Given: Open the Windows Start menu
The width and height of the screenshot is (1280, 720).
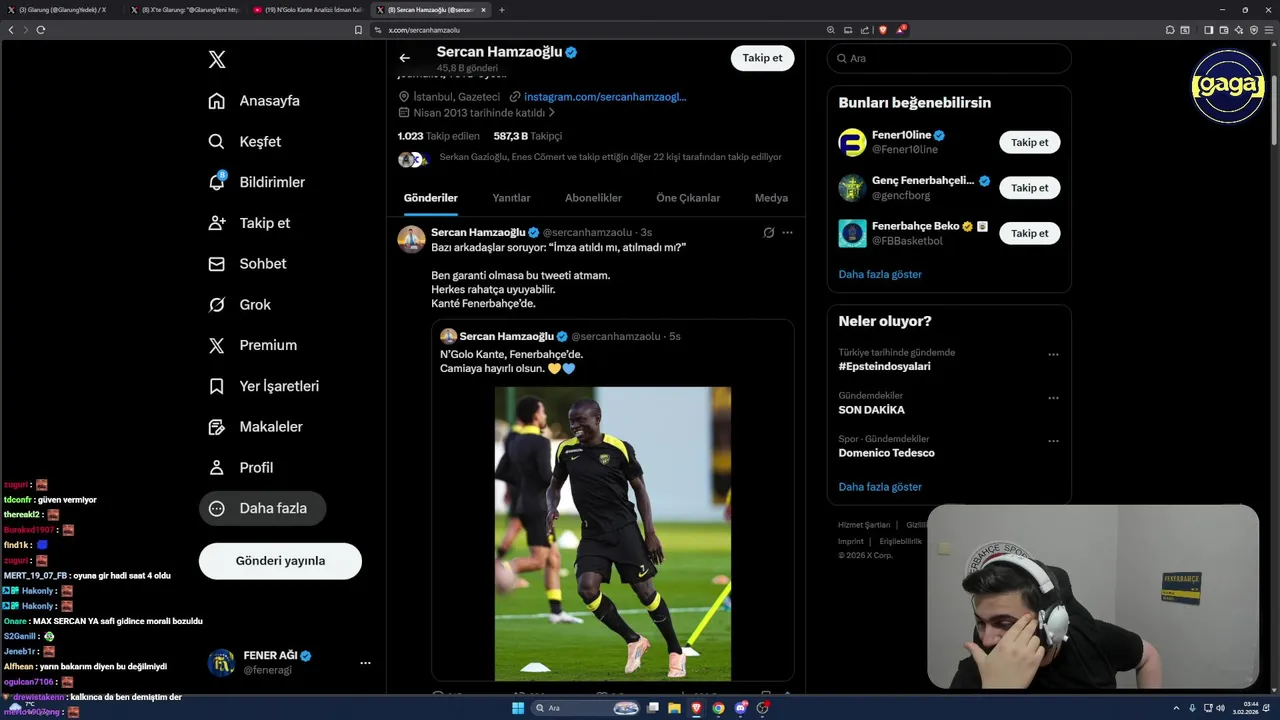Looking at the screenshot, I should coord(518,708).
